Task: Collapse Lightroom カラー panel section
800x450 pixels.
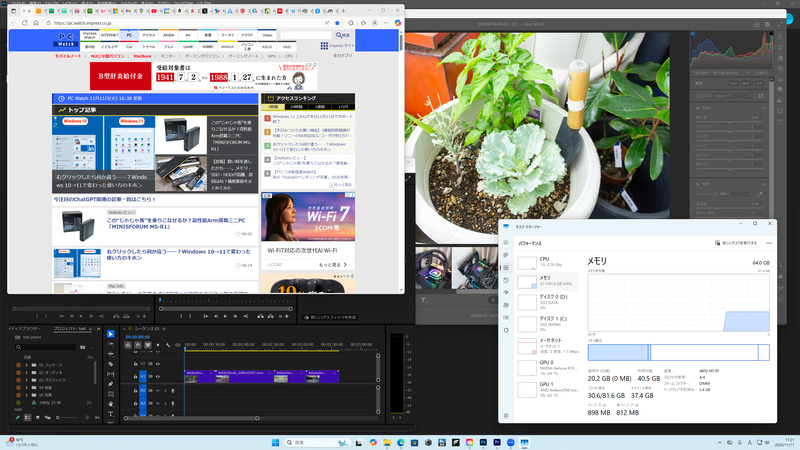Action: [698, 184]
